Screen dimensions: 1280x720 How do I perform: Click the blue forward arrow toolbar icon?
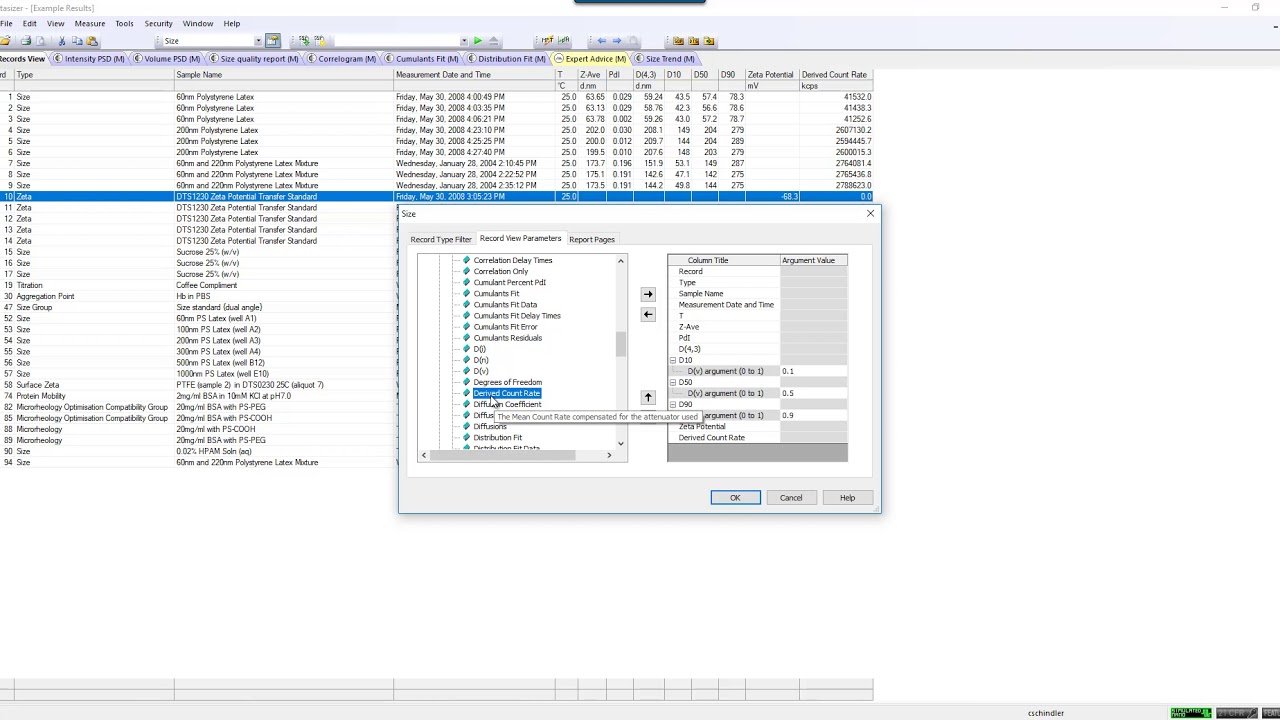click(x=616, y=41)
